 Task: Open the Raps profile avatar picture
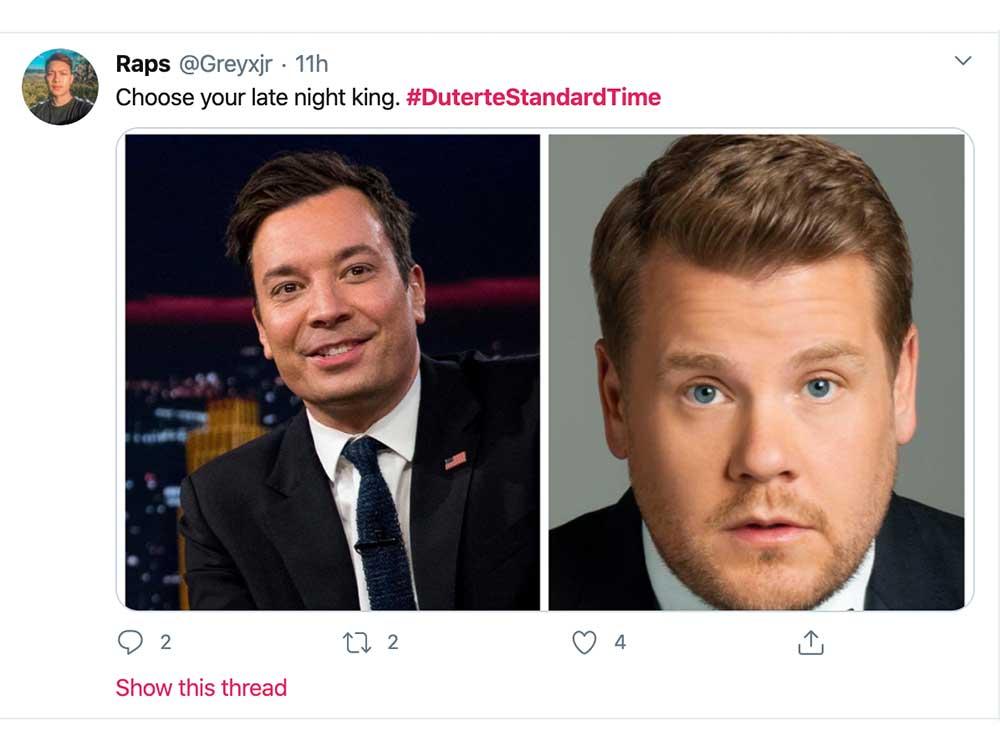pos(60,87)
